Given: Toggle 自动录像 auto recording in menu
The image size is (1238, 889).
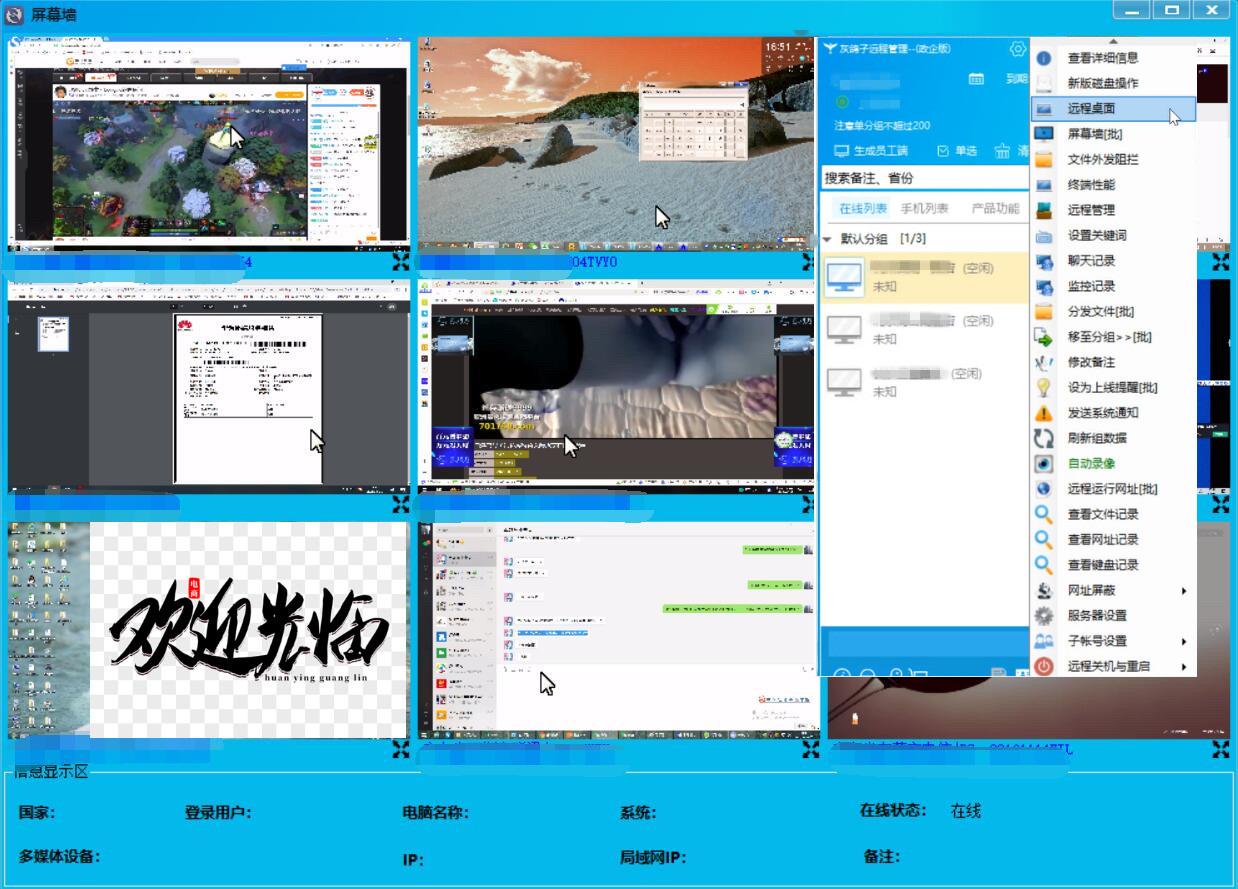Looking at the screenshot, I should coord(1089,463).
